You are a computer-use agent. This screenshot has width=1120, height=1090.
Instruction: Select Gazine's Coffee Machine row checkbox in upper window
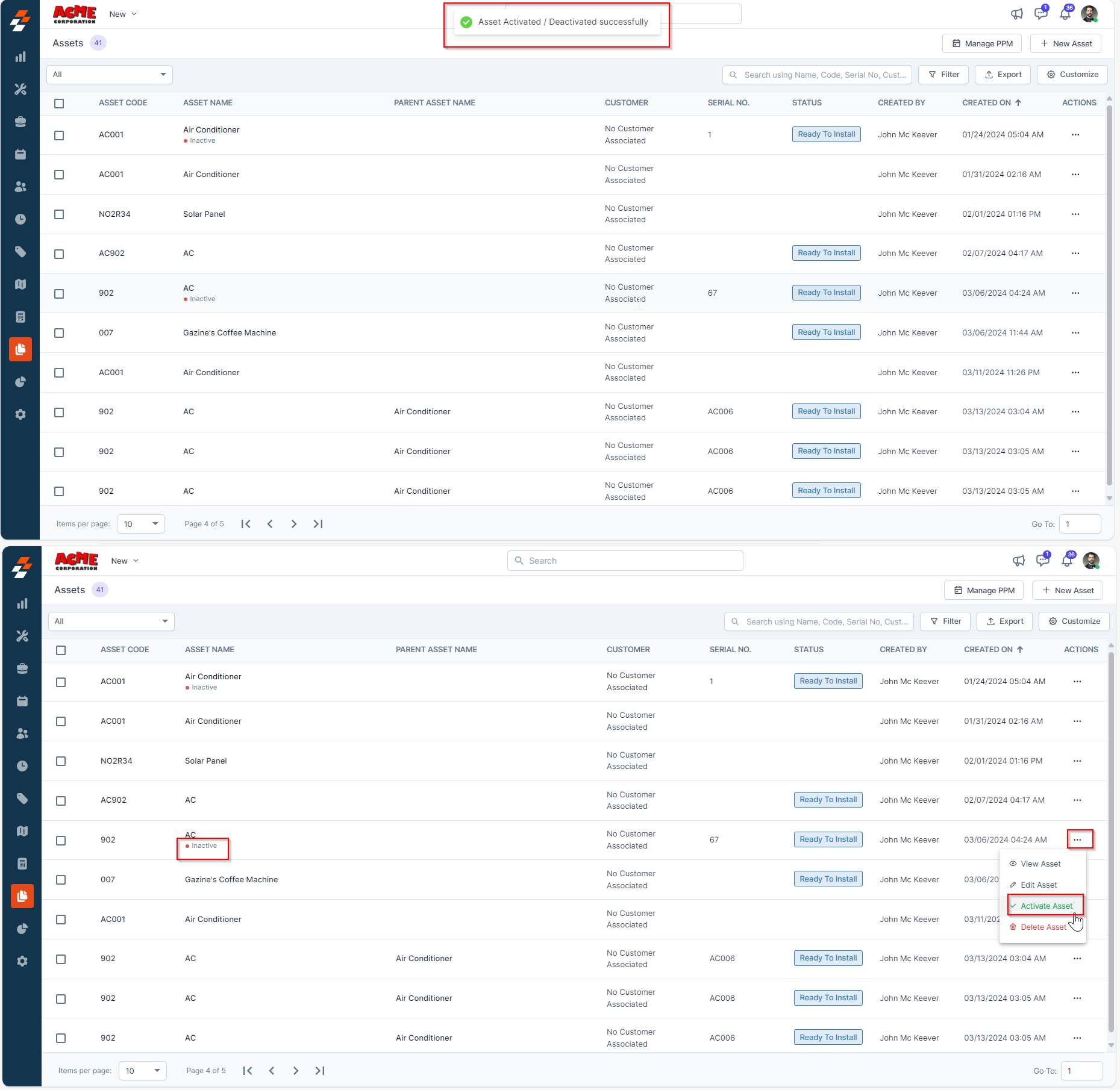59,333
